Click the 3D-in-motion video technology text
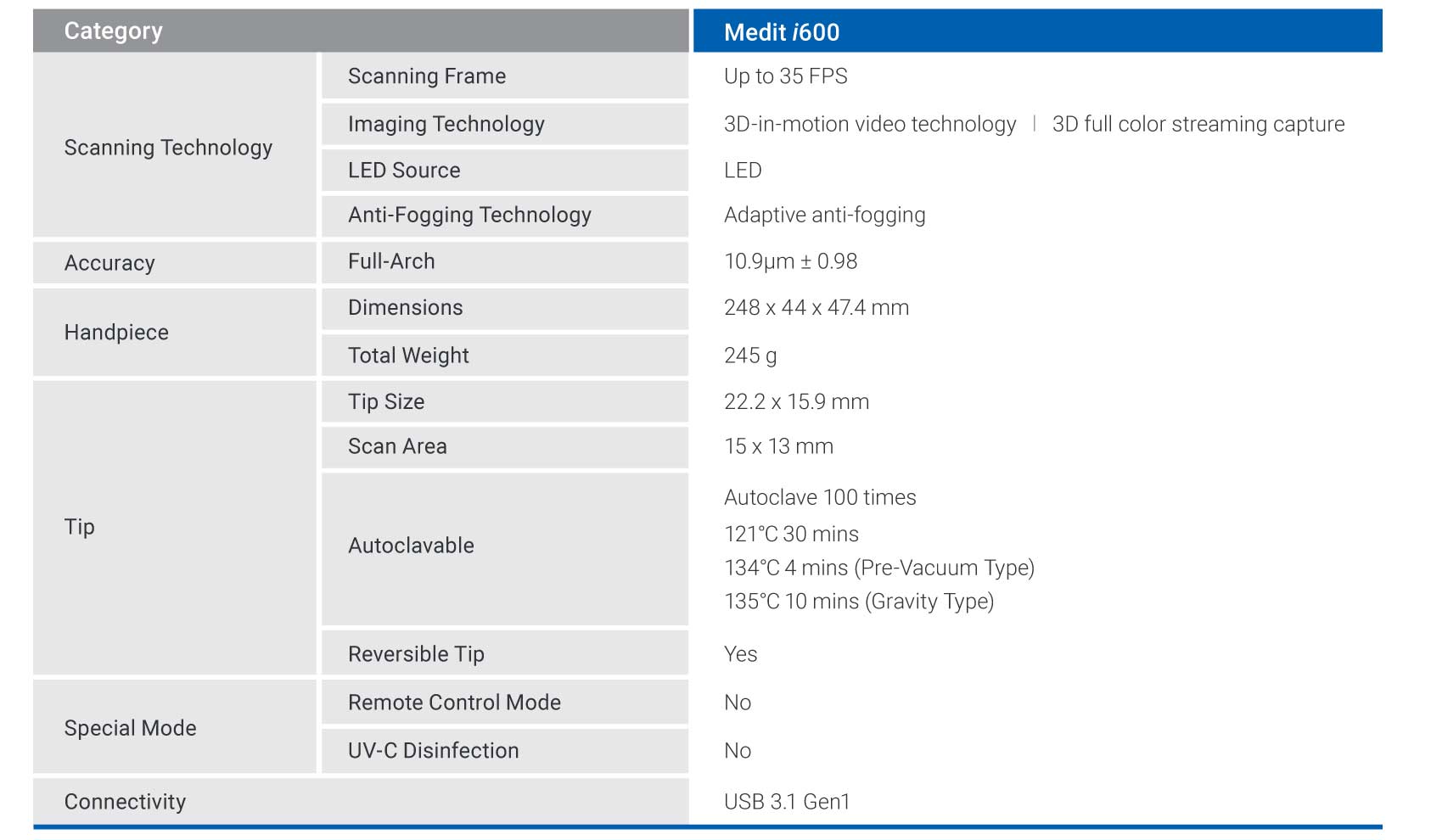Screen dimensions: 1431x840 (870, 124)
